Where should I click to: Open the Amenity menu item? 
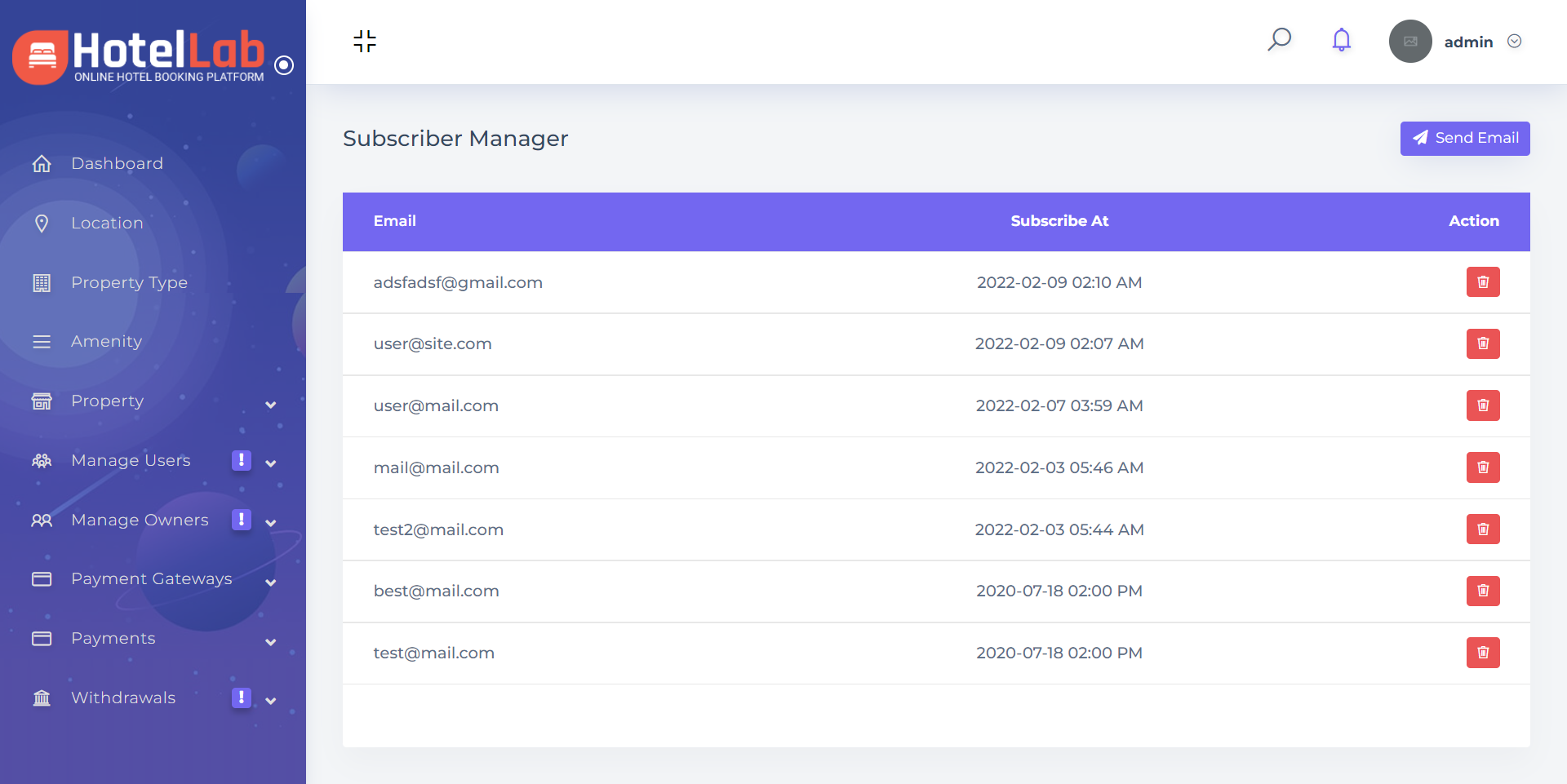[106, 342]
